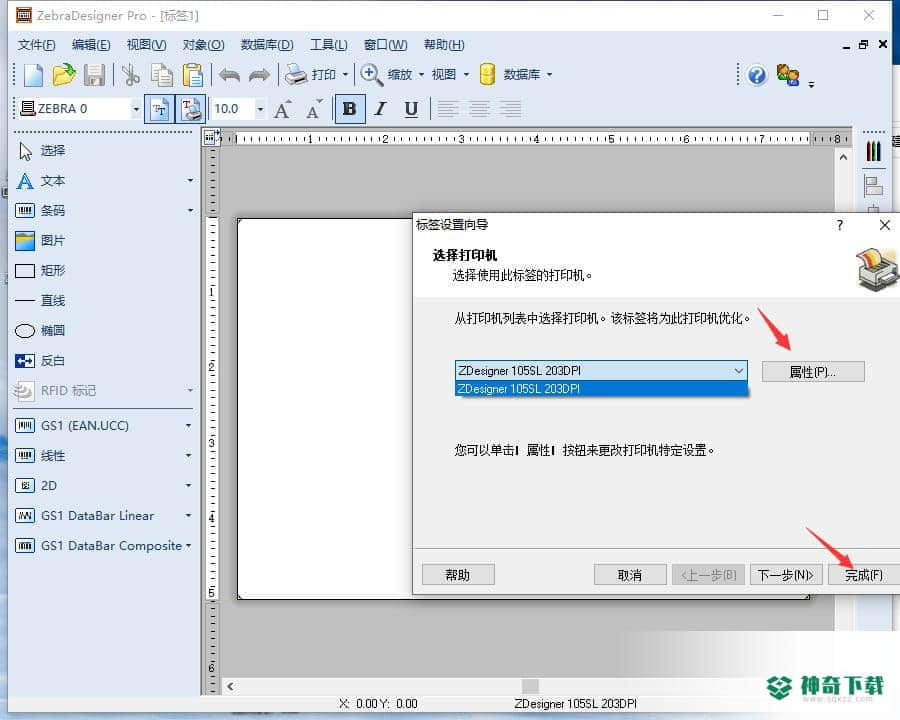900x720 pixels.
Task: Click 下一步(N)> next button
Action: click(785, 575)
